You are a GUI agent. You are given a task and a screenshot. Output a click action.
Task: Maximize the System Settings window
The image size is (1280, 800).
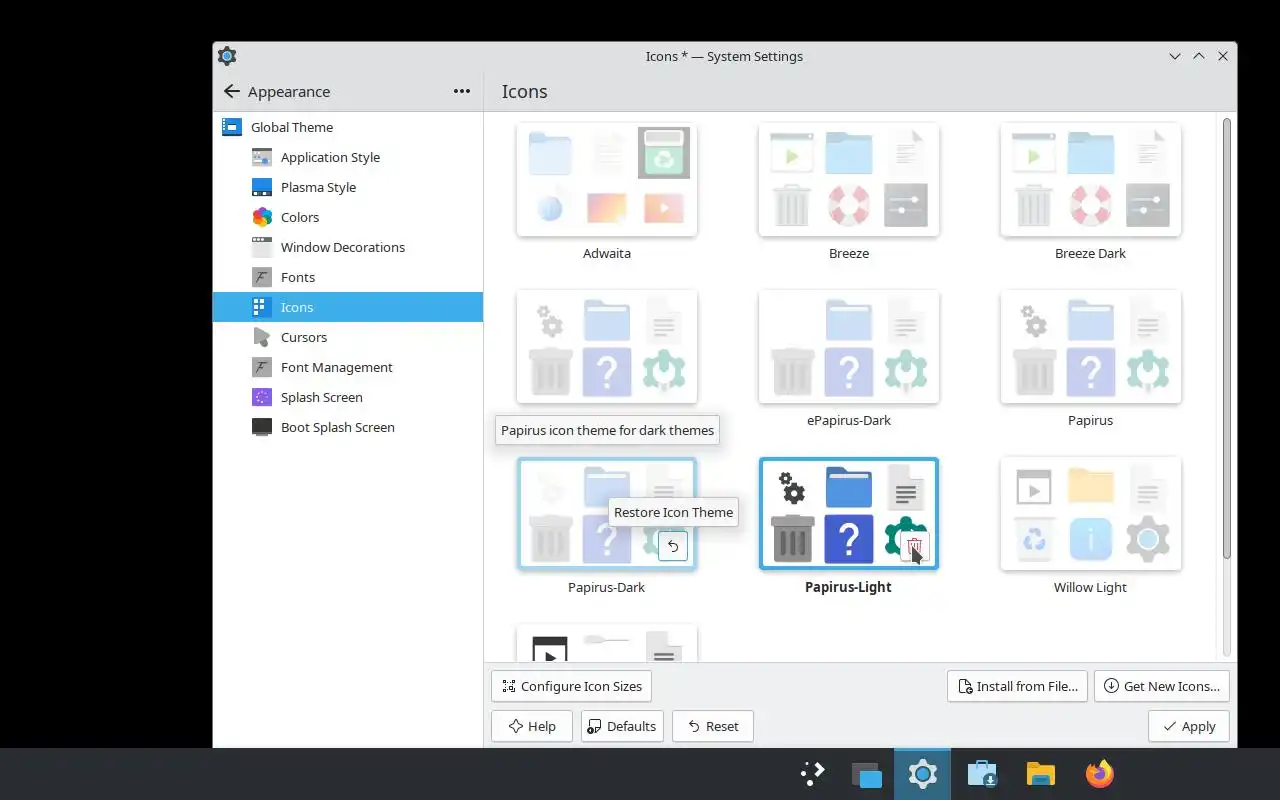tap(1199, 56)
